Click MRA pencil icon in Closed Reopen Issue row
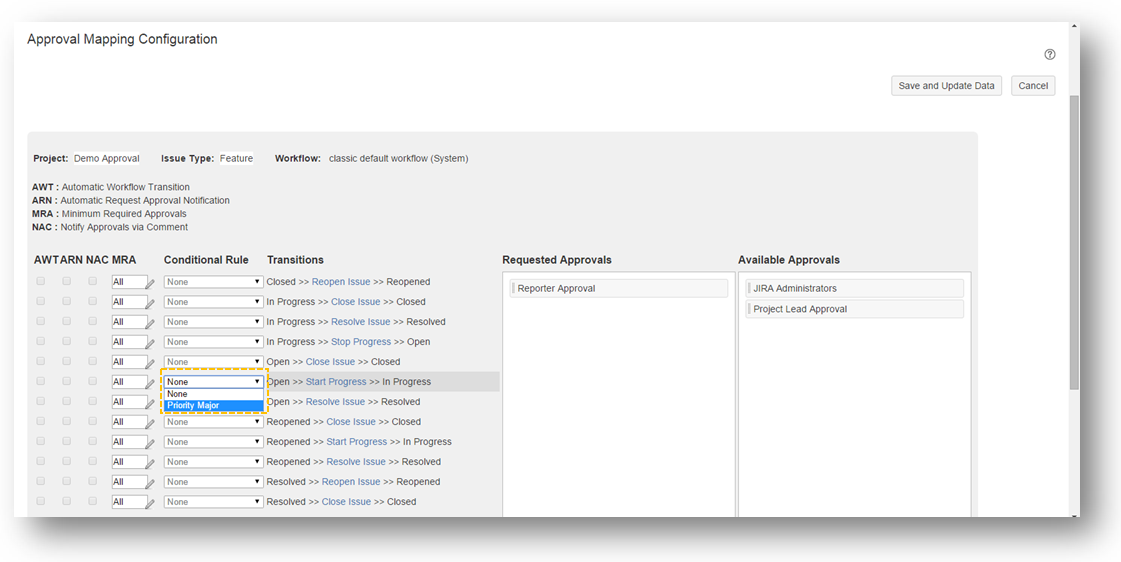The image size is (1121, 562). click(x=151, y=283)
